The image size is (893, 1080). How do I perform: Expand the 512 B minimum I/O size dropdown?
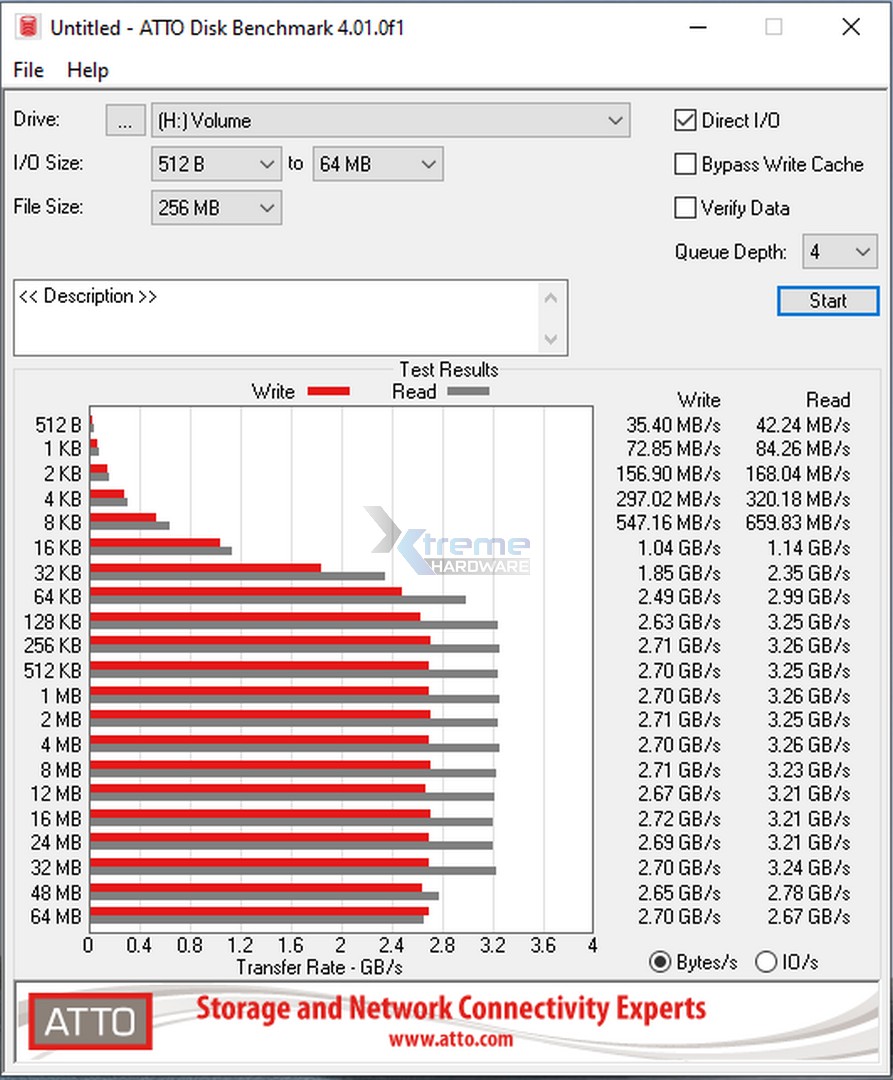pos(217,164)
